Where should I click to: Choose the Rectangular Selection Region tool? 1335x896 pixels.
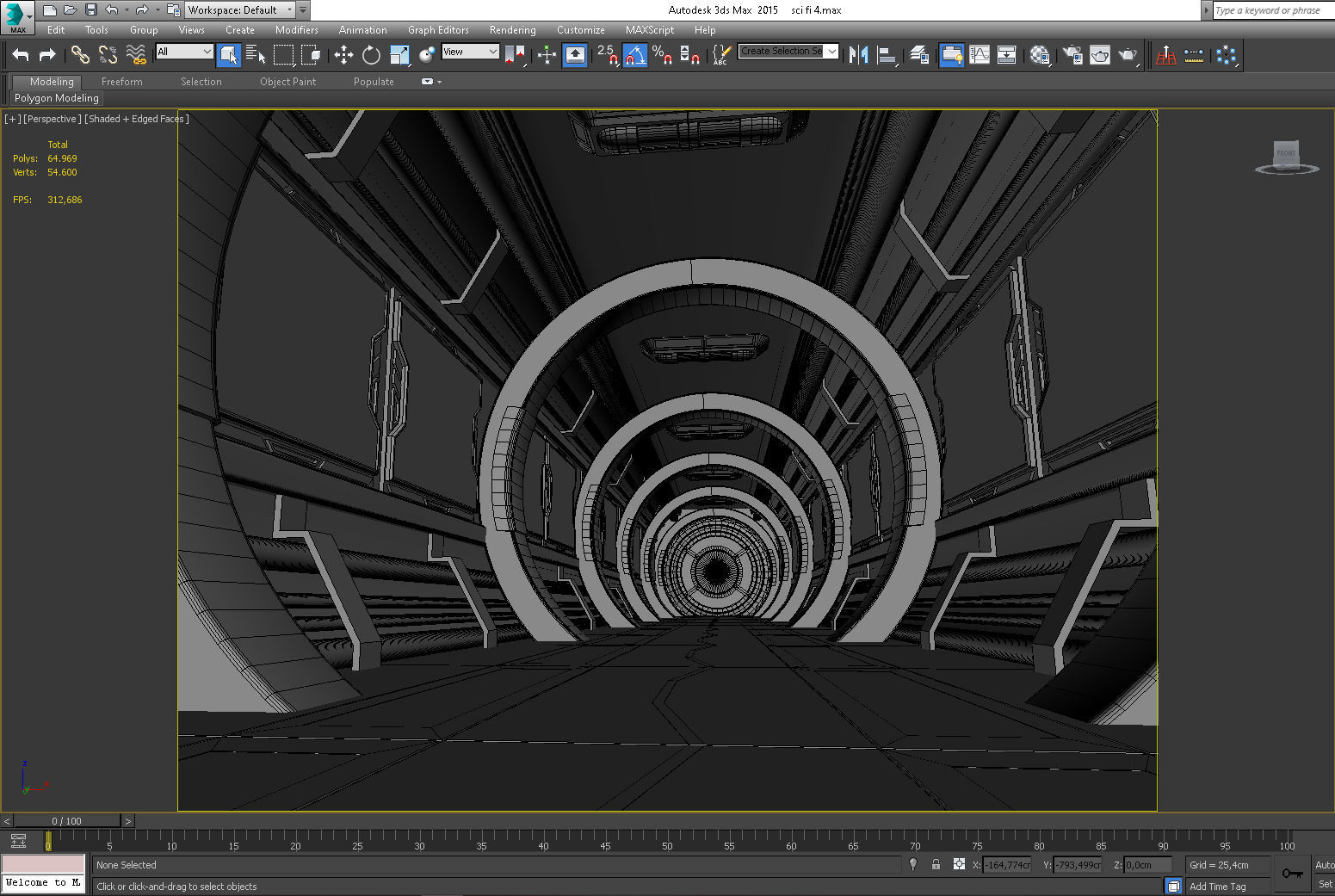[x=283, y=55]
